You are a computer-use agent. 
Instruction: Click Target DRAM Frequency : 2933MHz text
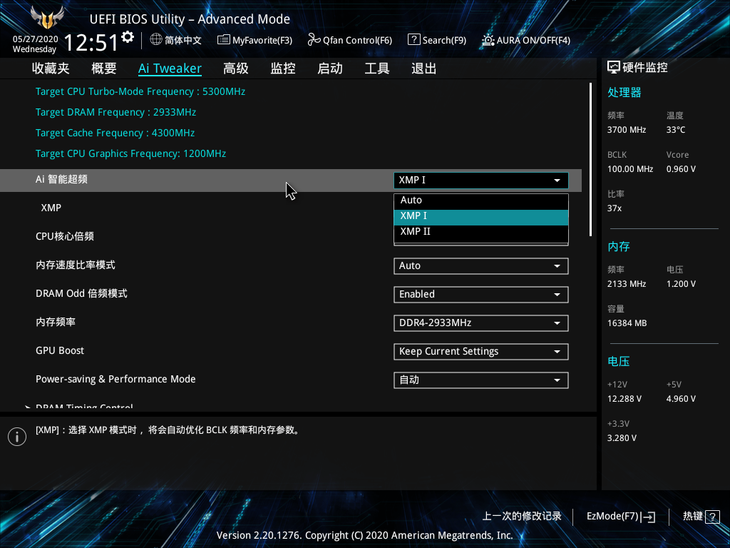pos(115,112)
